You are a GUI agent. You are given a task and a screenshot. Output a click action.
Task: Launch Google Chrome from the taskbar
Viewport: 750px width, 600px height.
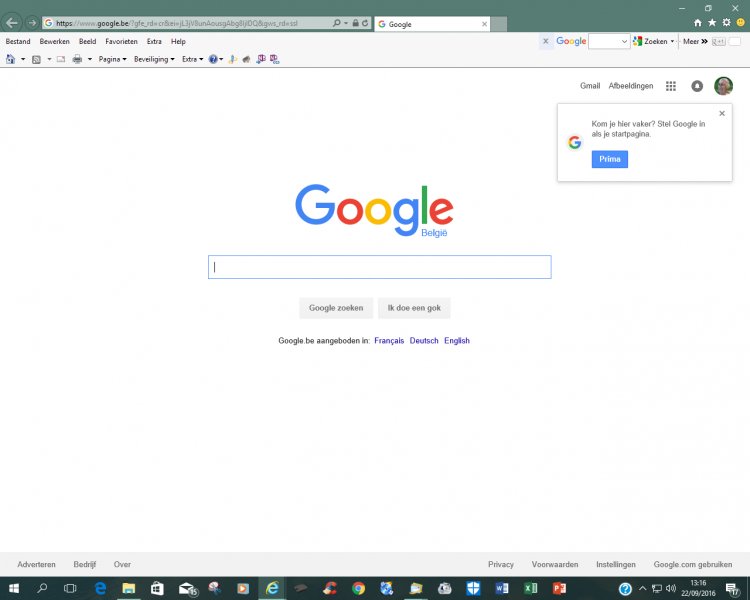click(358, 589)
